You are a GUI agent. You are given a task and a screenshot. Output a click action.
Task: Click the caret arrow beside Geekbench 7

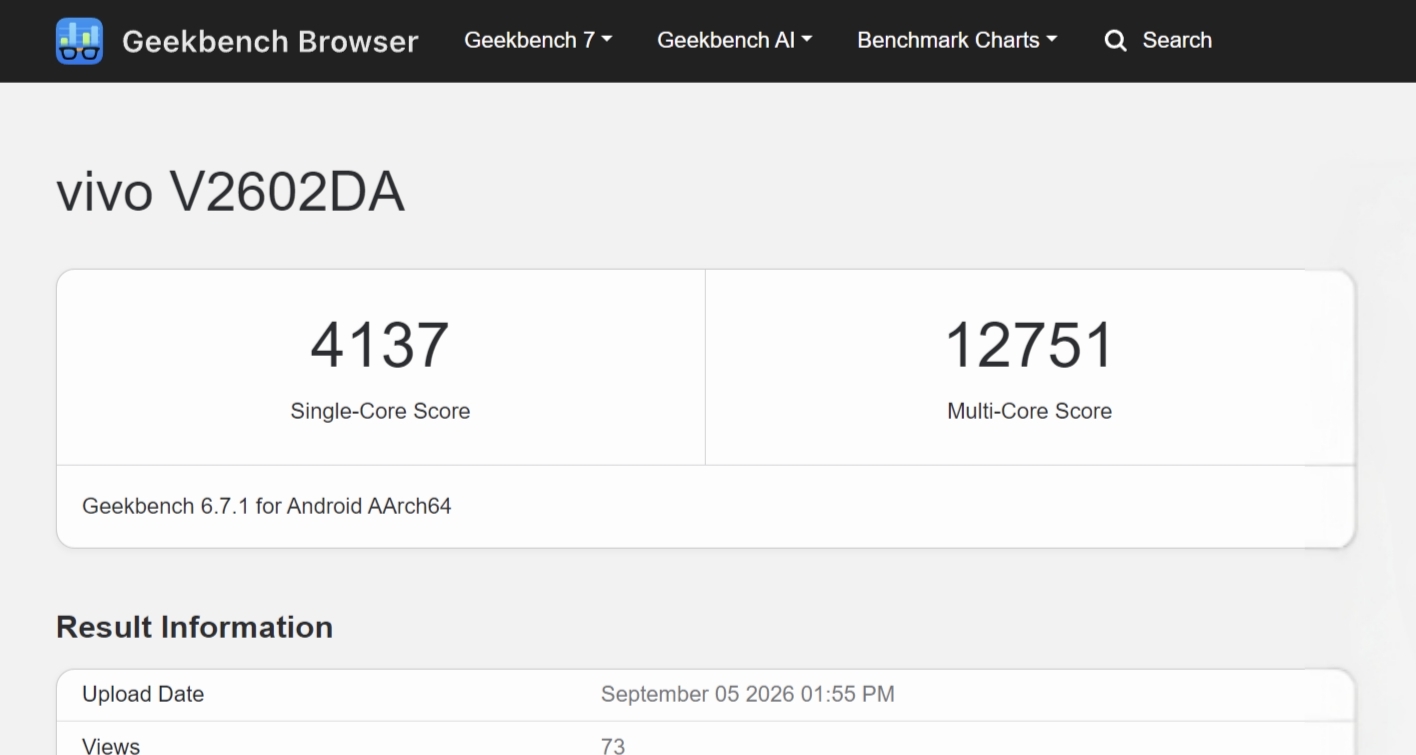[x=607, y=40]
